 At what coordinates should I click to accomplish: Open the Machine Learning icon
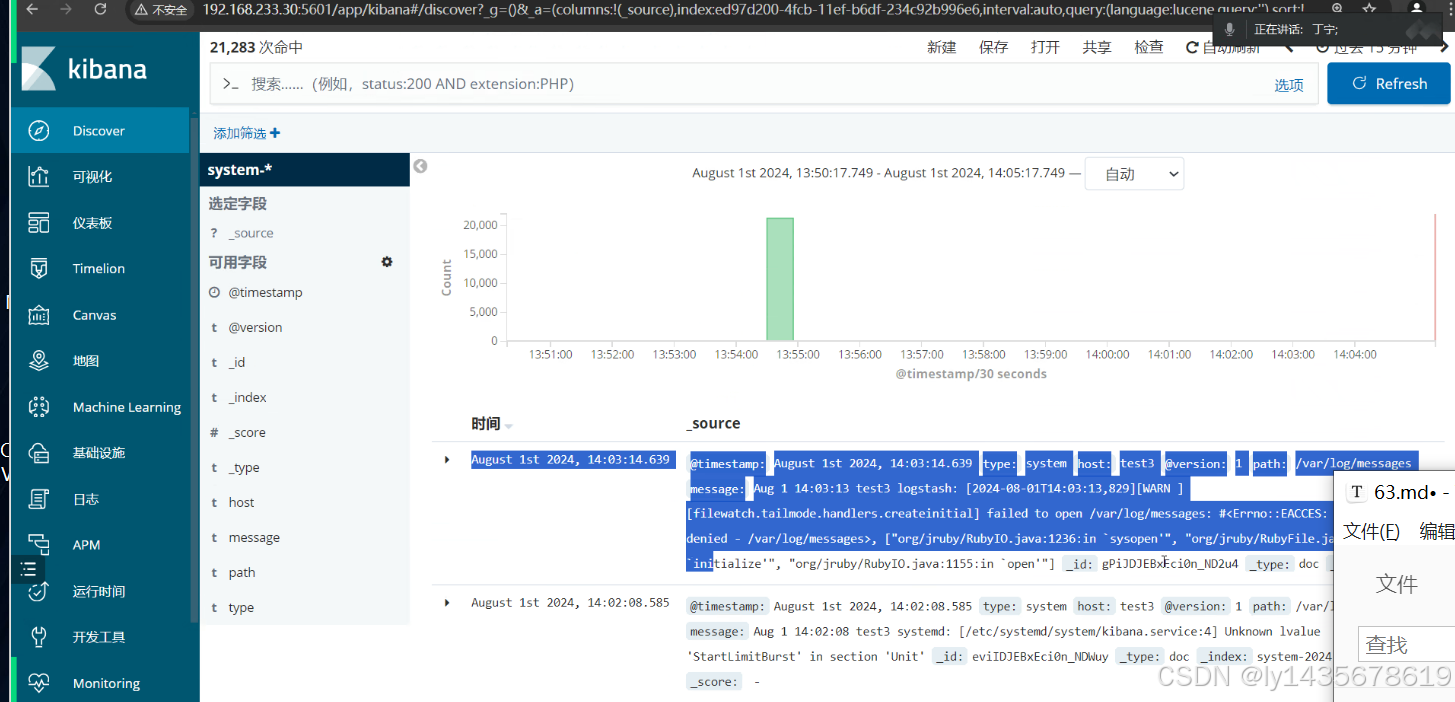(39, 407)
